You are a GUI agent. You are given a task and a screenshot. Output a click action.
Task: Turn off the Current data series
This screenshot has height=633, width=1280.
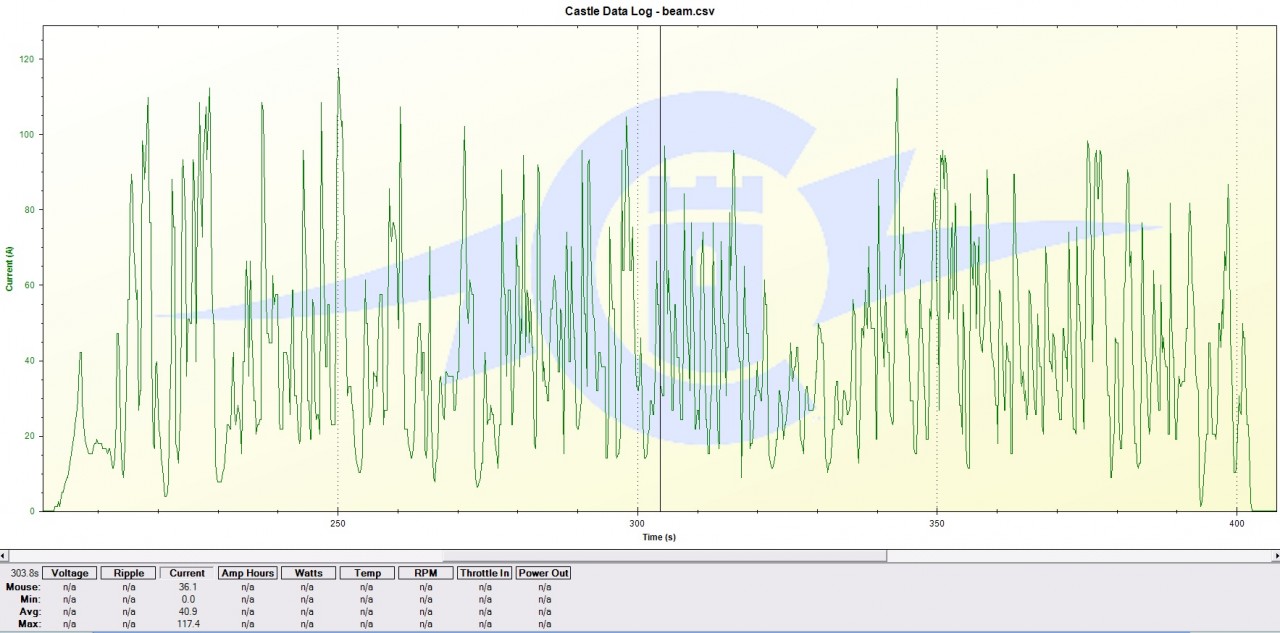pyautogui.click(x=187, y=573)
